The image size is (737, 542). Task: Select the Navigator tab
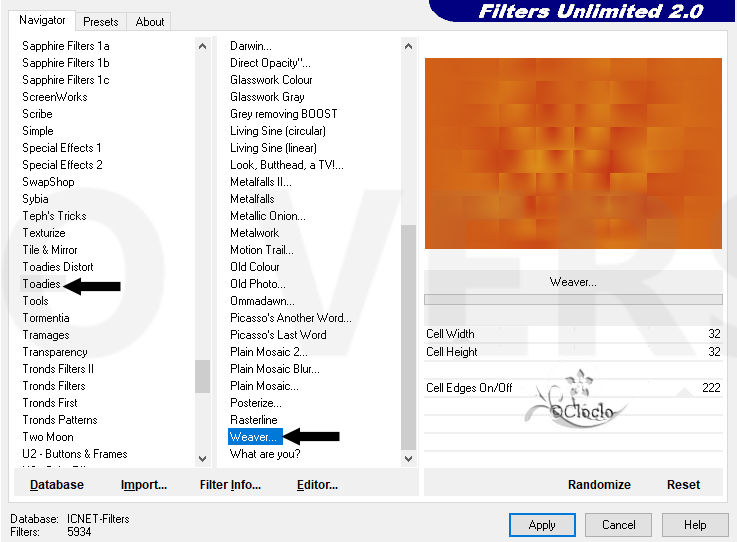[x=42, y=20]
